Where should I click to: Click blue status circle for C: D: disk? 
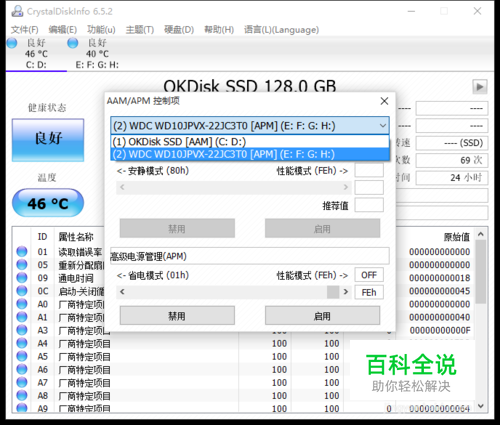(12, 43)
